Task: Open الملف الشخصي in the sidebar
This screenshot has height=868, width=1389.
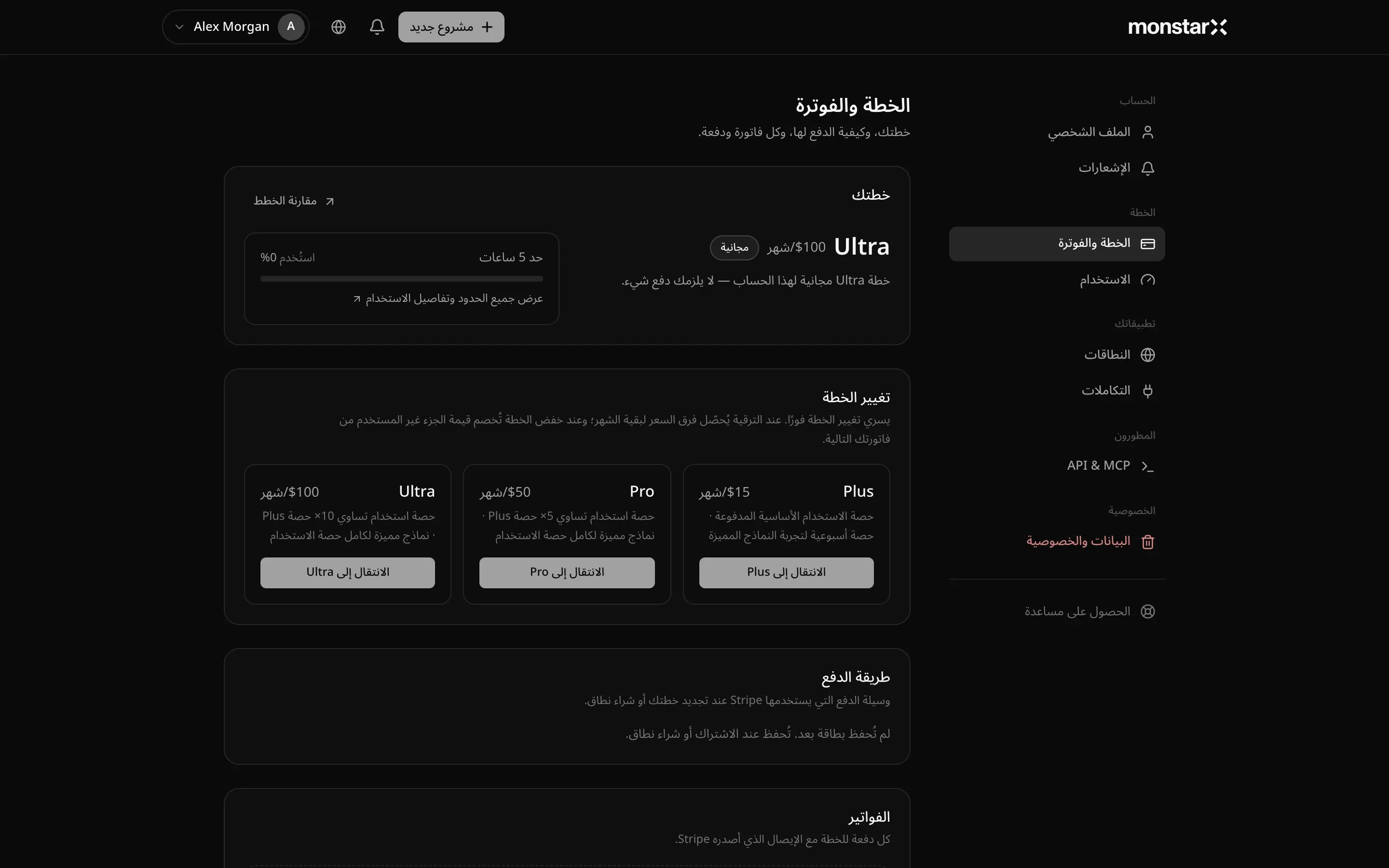Action: click(x=1057, y=132)
